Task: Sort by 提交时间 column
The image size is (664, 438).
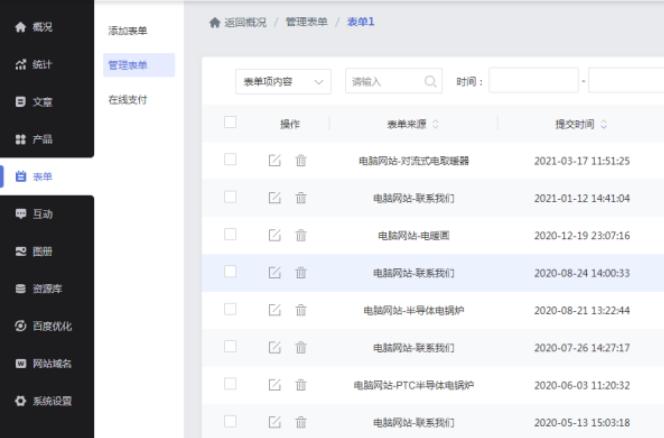Action: 604,124
